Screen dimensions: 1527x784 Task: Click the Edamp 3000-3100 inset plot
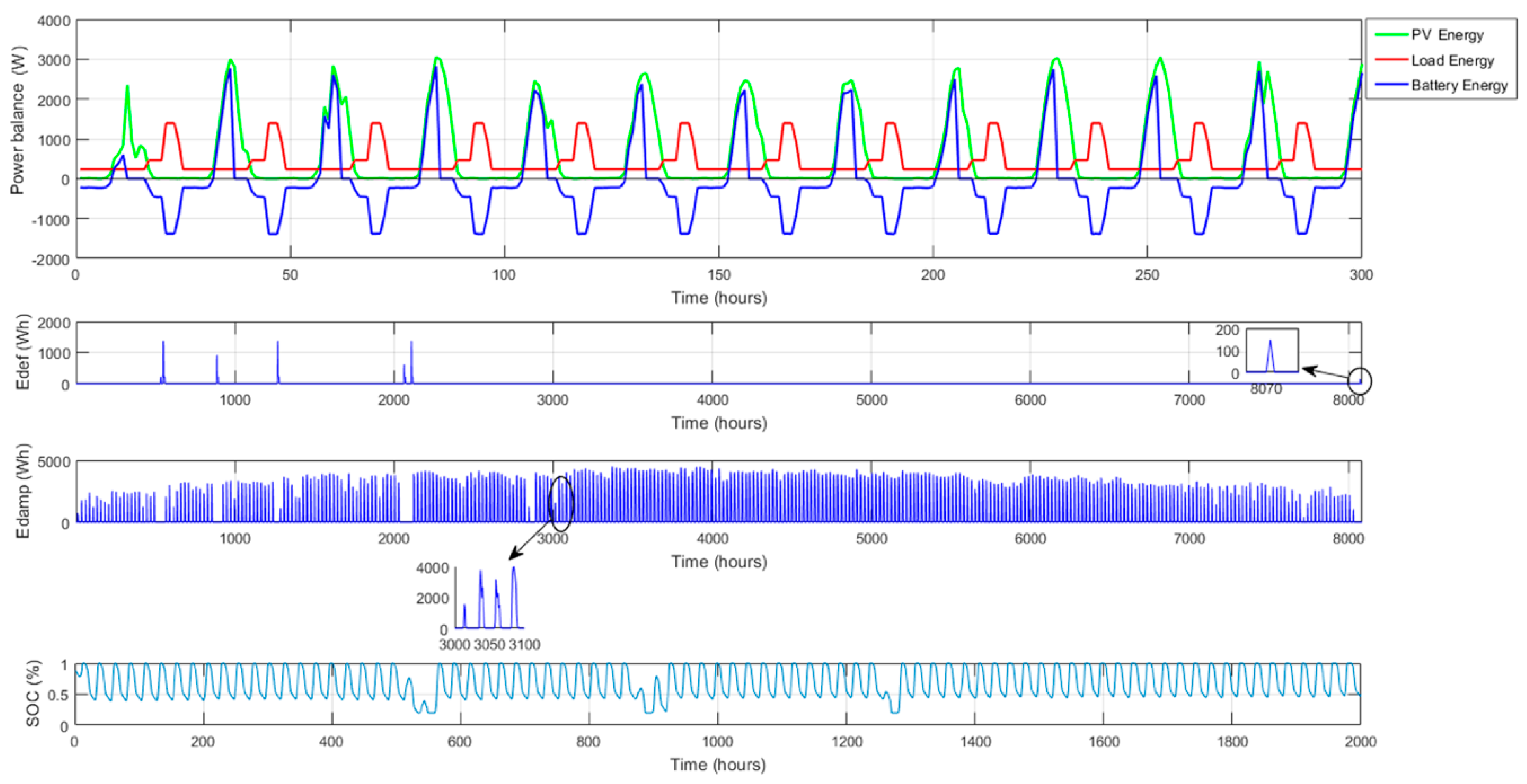(490, 598)
